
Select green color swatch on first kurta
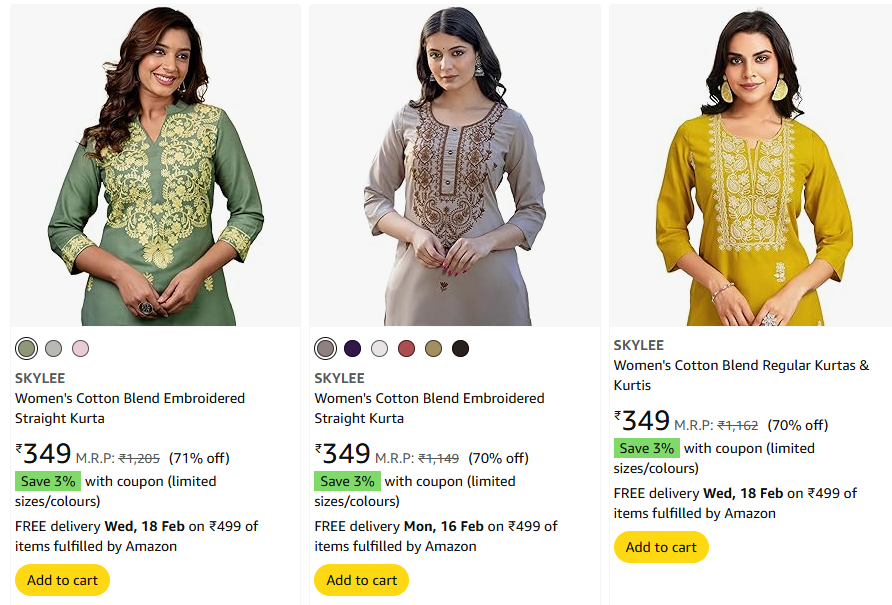click(27, 348)
